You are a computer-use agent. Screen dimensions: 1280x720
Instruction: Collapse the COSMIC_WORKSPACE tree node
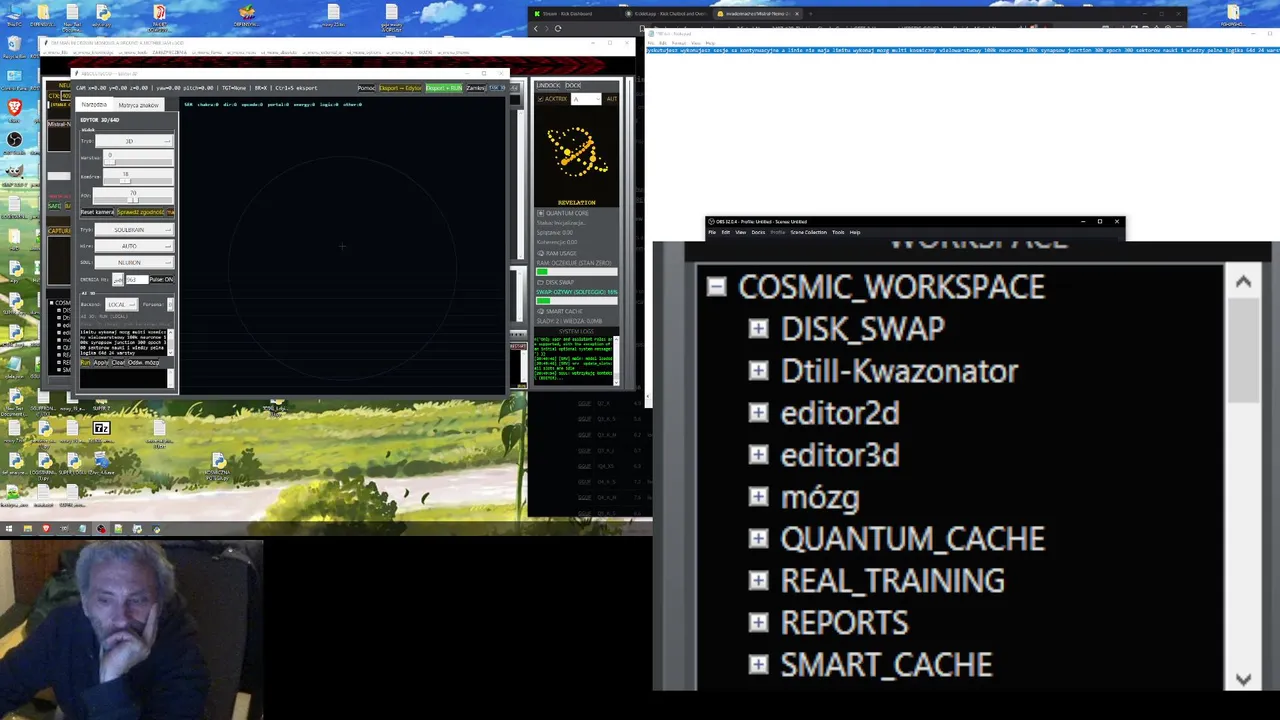coord(716,287)
